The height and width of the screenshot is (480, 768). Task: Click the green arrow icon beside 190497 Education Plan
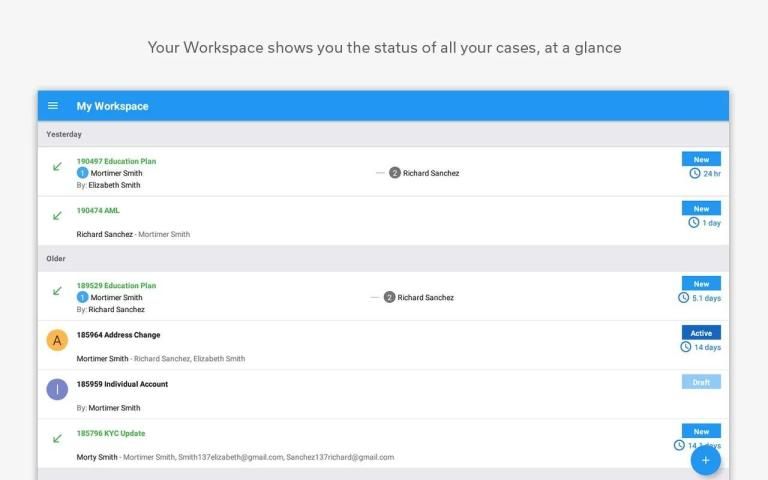click(x=57, y=166)
